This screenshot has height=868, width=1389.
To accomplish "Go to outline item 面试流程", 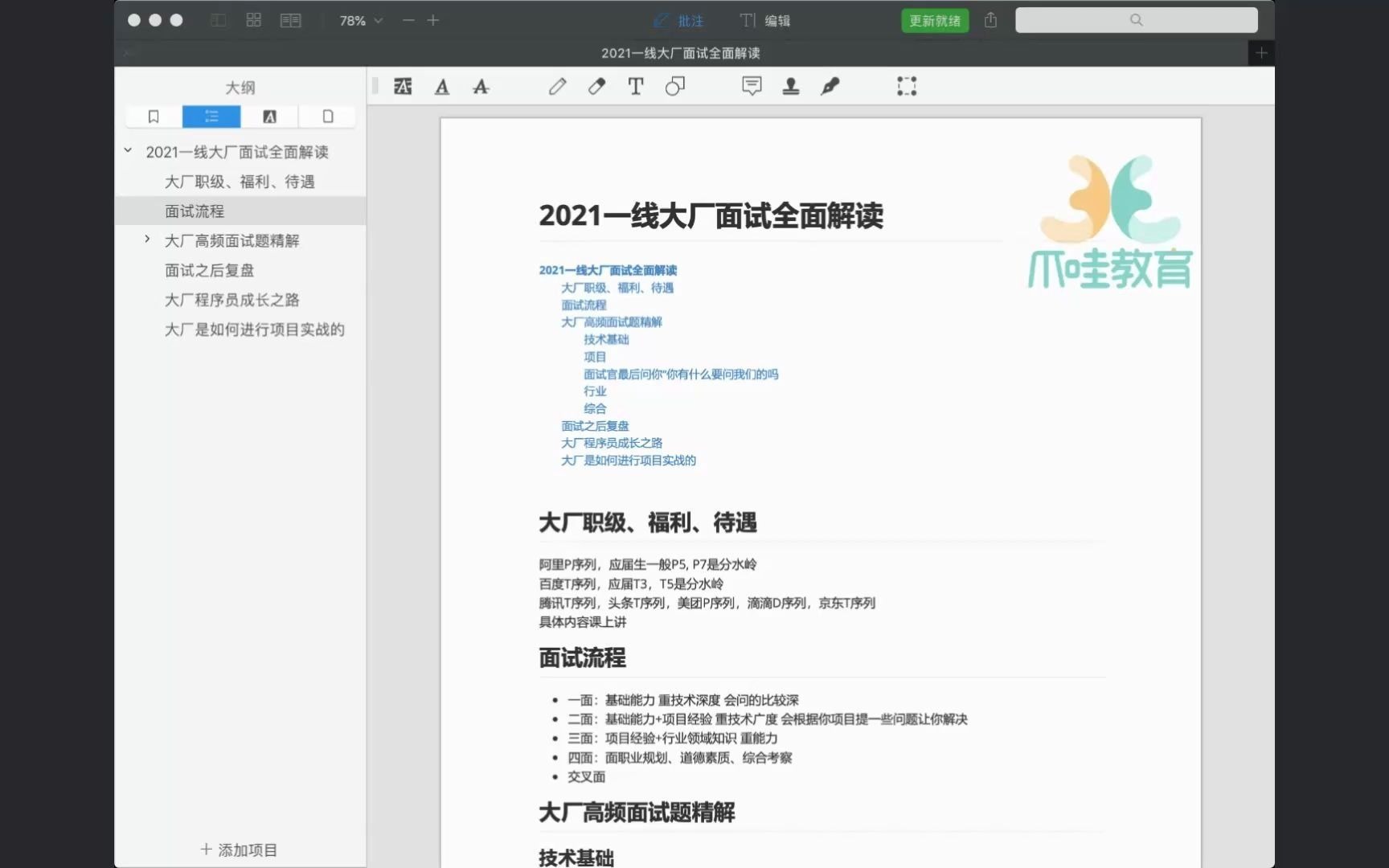I will click(x=195, y=211).
